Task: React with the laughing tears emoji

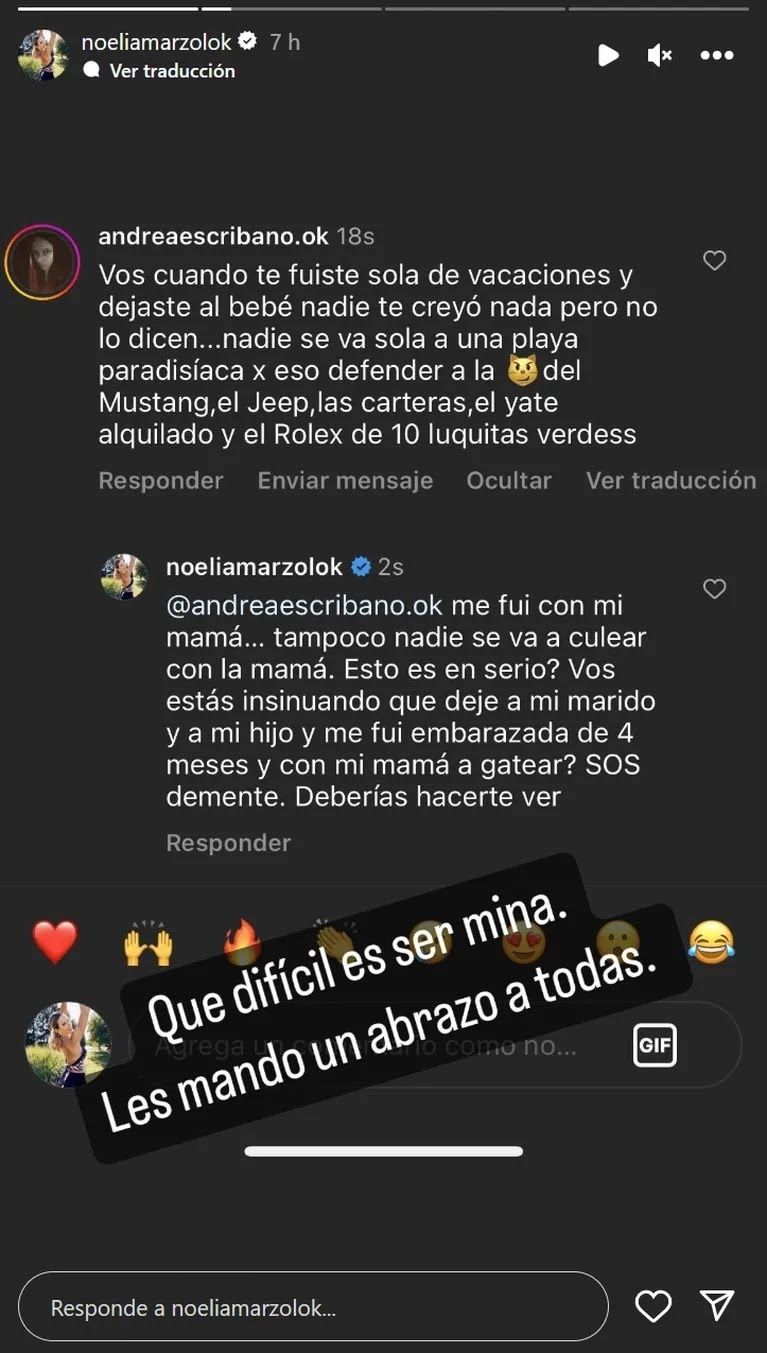Action: point(711,943)
